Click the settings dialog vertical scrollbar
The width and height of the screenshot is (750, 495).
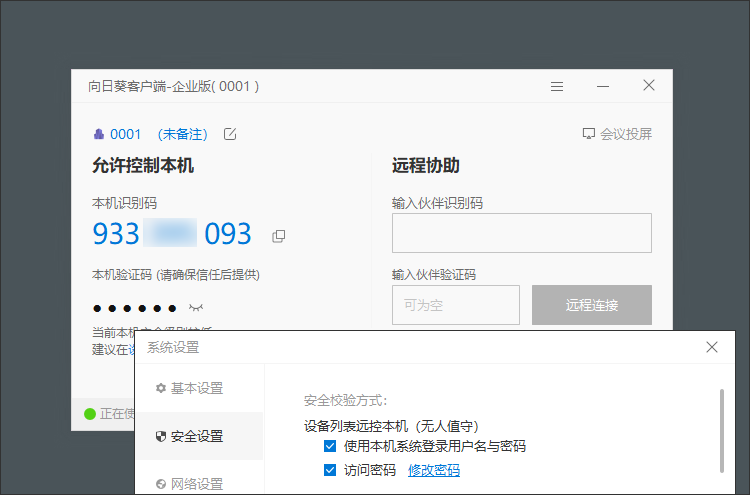coord(722,431)
